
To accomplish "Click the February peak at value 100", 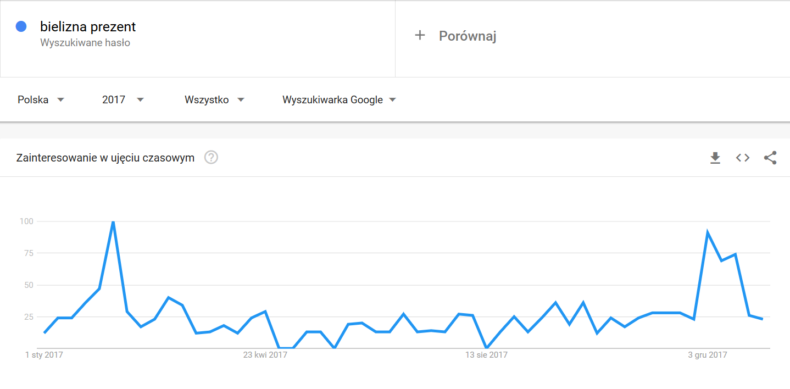I will 113,222.
